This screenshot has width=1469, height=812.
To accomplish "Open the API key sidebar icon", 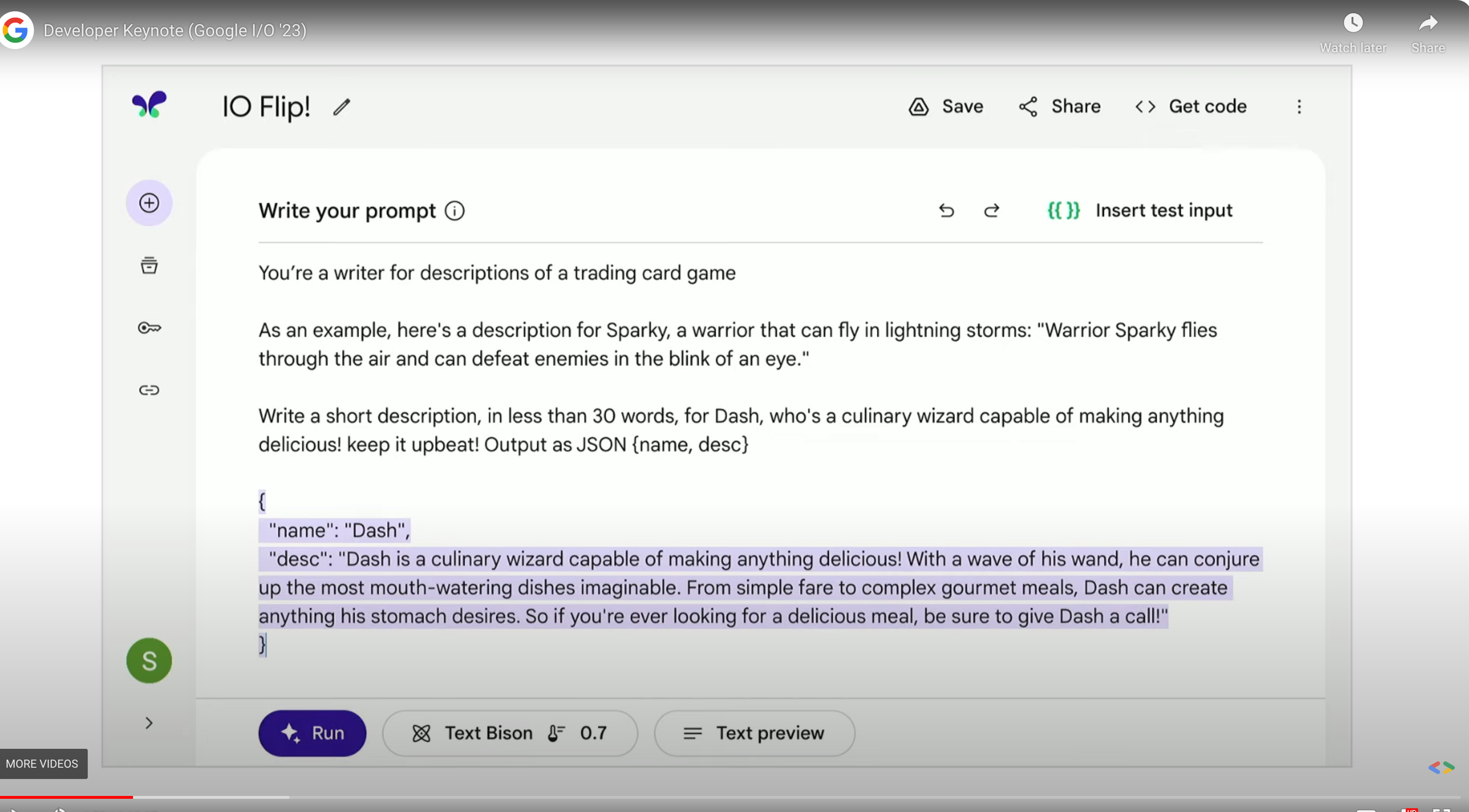I will pos(150,328).
